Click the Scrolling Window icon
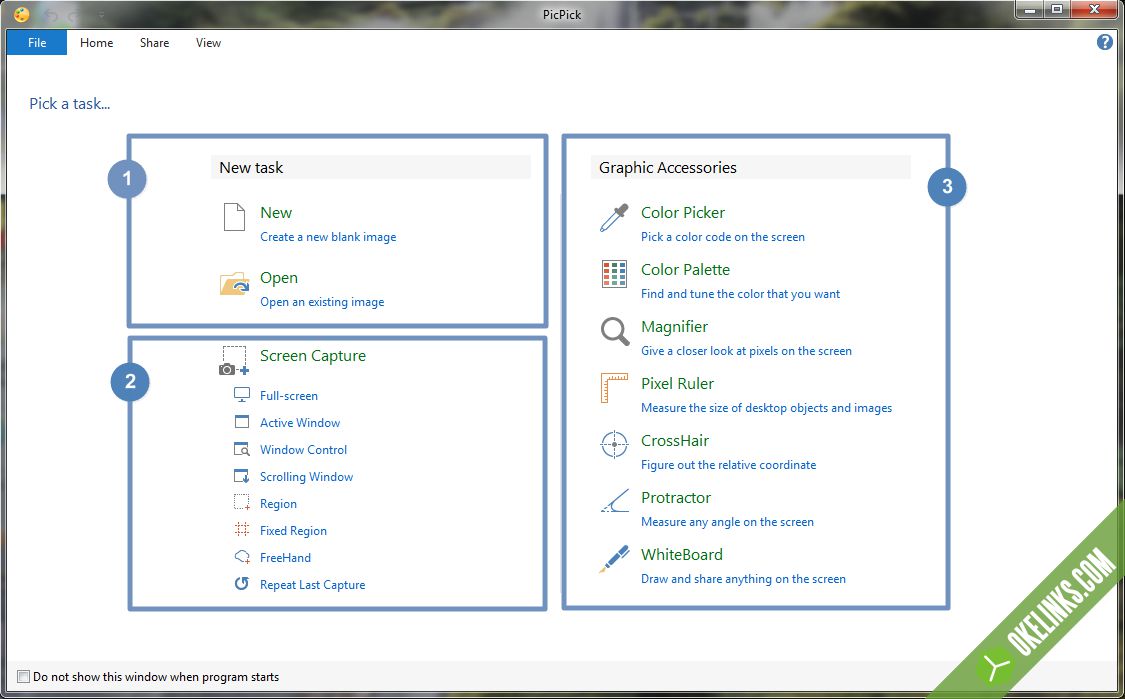Image resolution: width=1125 pixels, height=699 pixels. 242,476
